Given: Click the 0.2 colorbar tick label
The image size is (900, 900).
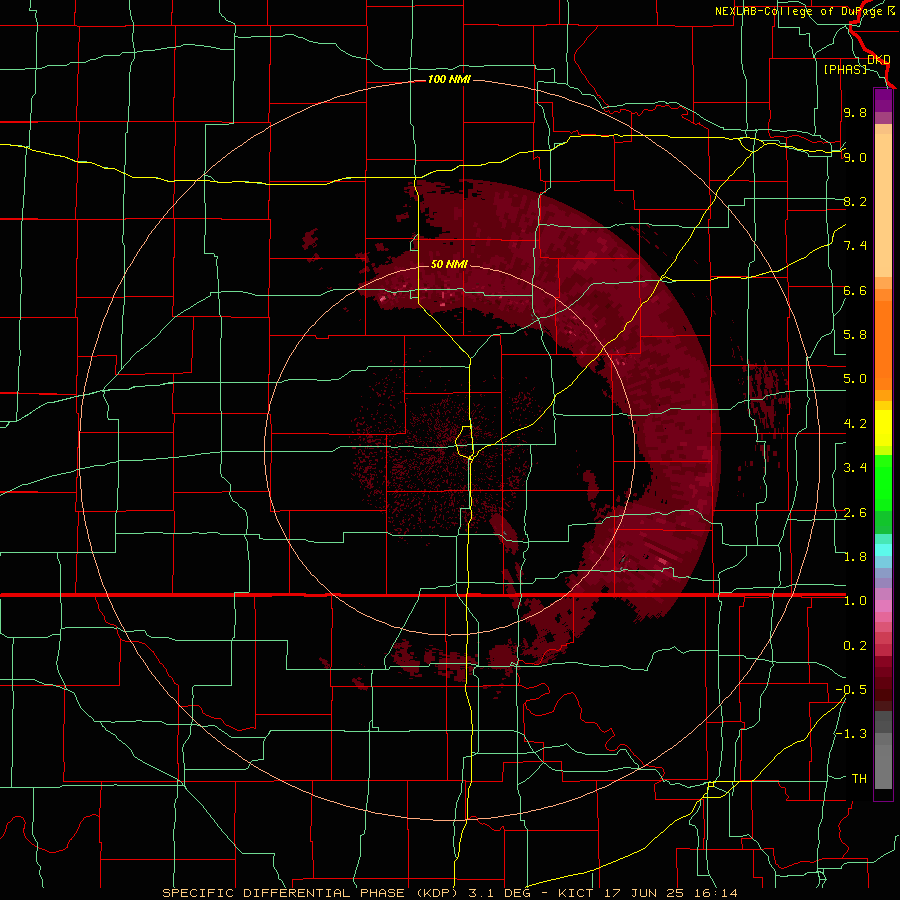Looking at the screenshot, I should [x=855, y=646].
